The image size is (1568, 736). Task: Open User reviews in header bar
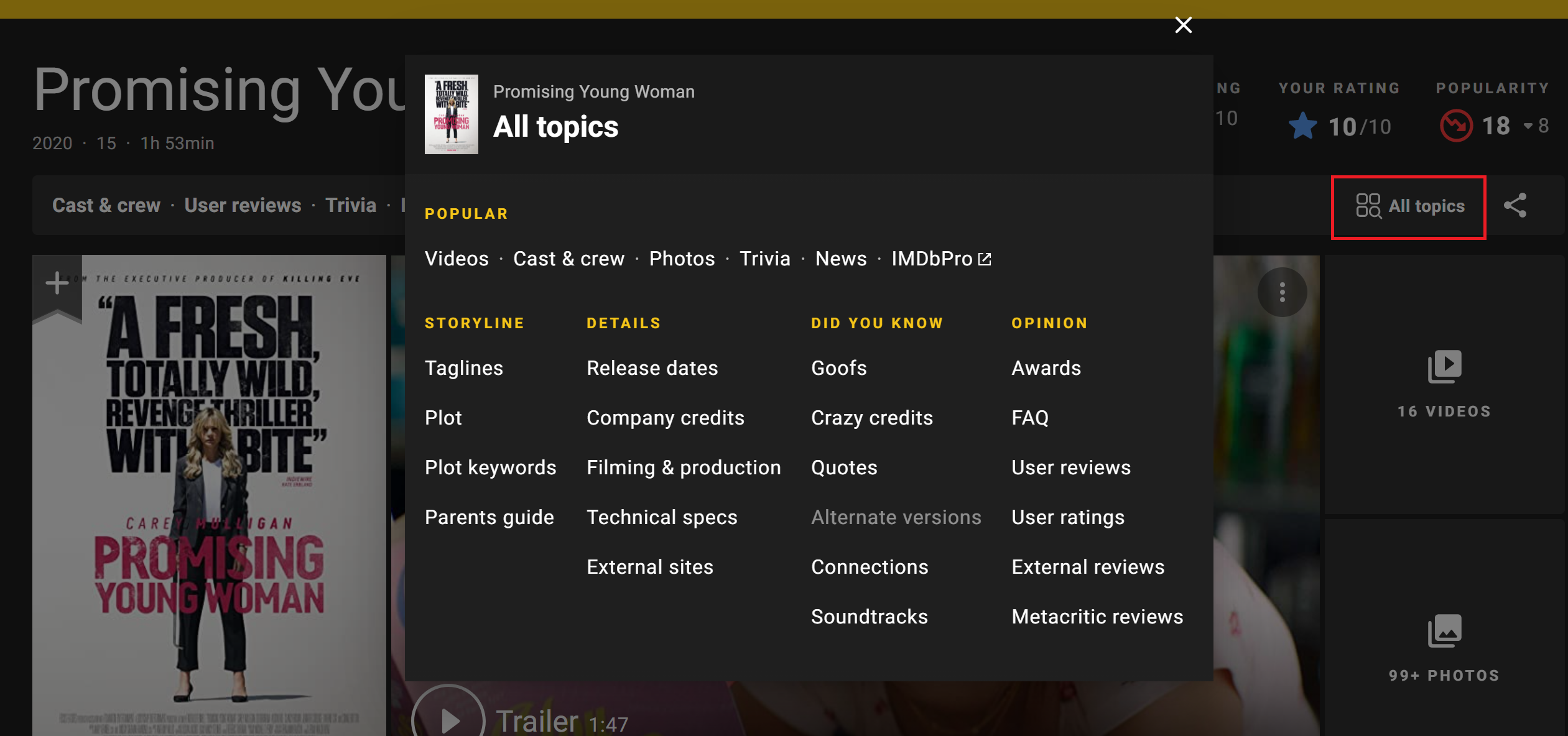click(243, 205)
